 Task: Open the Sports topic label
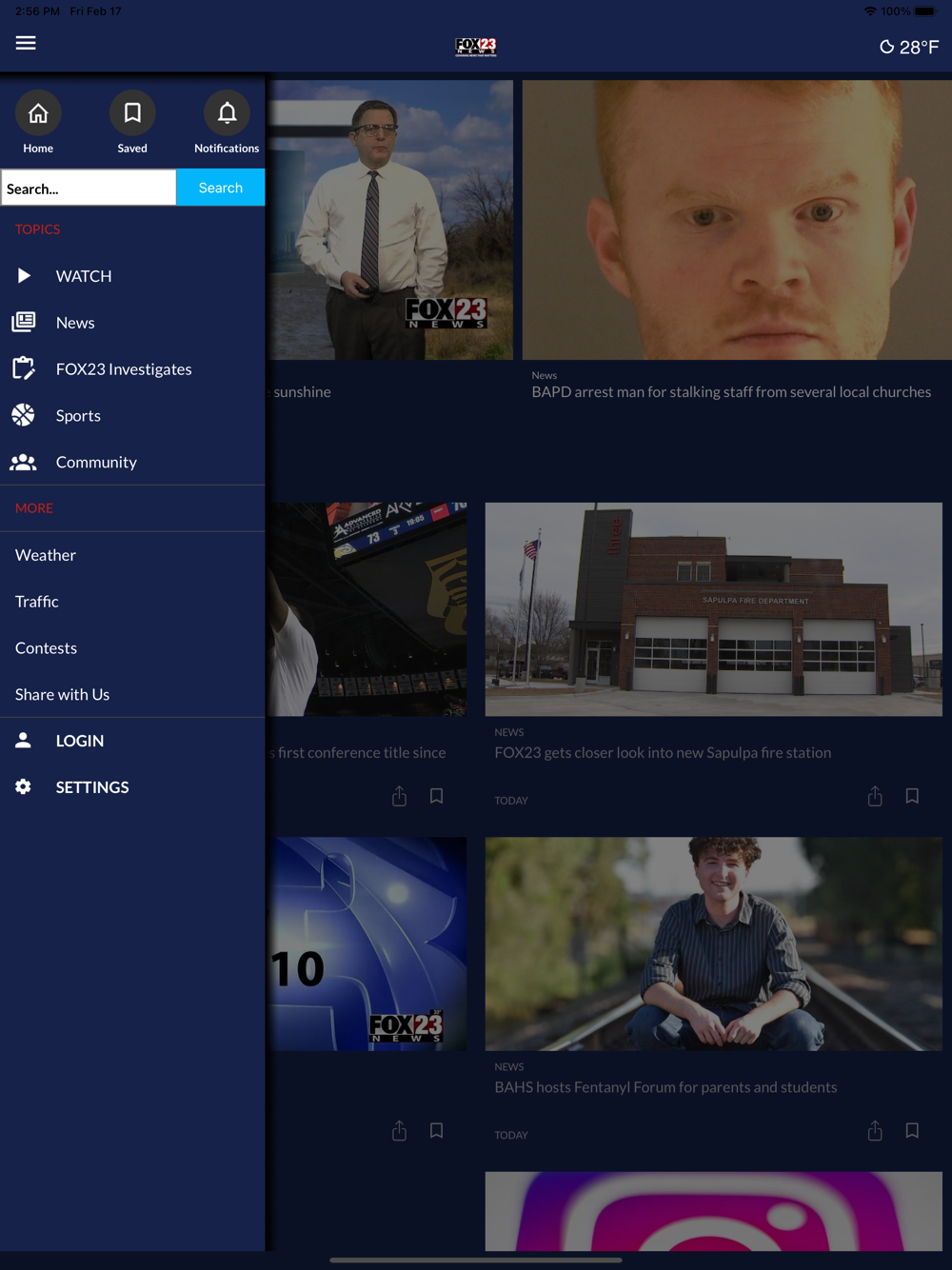[x=78, y=416]
